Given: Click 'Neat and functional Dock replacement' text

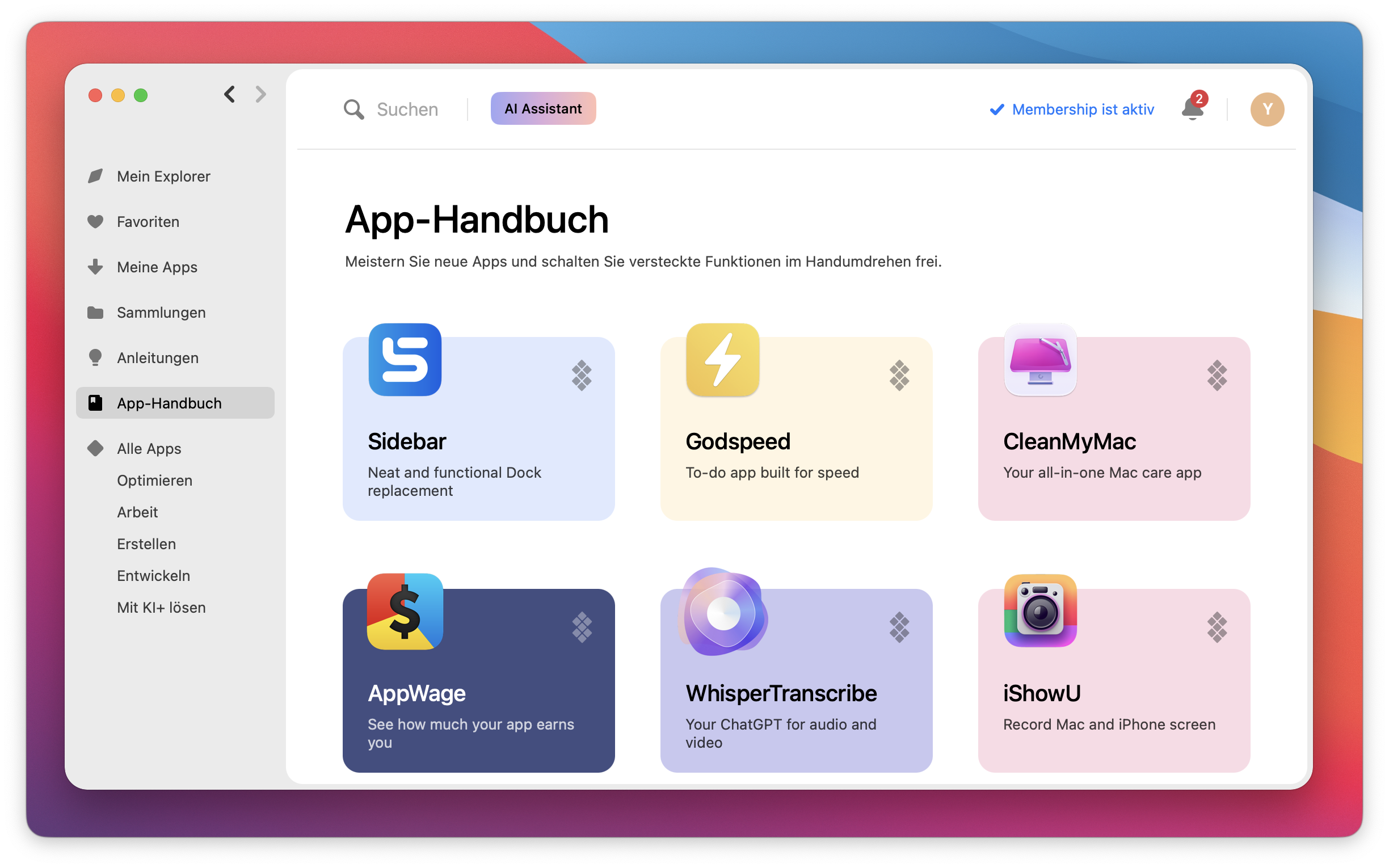Looking at the screenshot, I should [454, 482].
